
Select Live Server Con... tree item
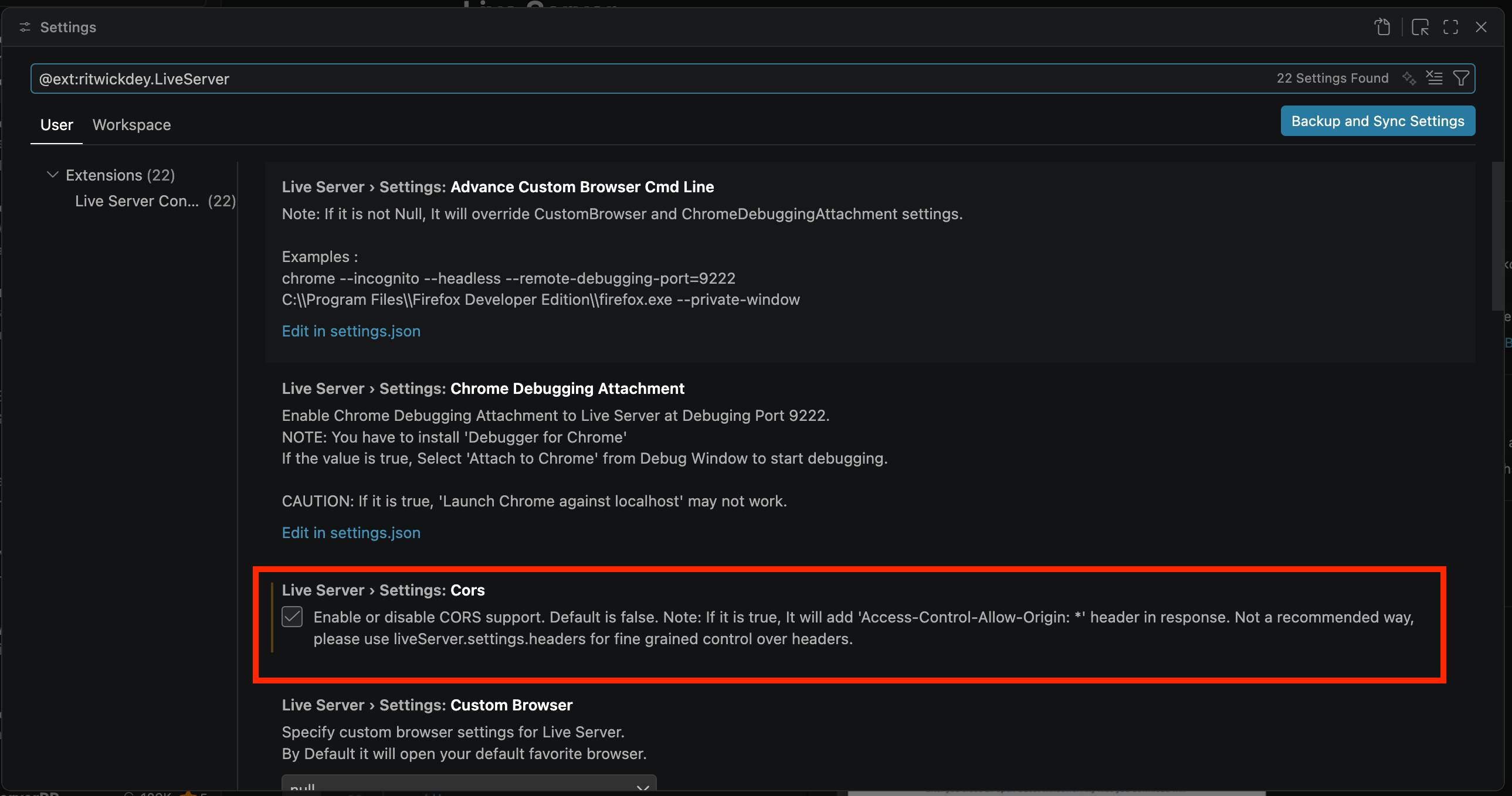(x=155, y=200)
